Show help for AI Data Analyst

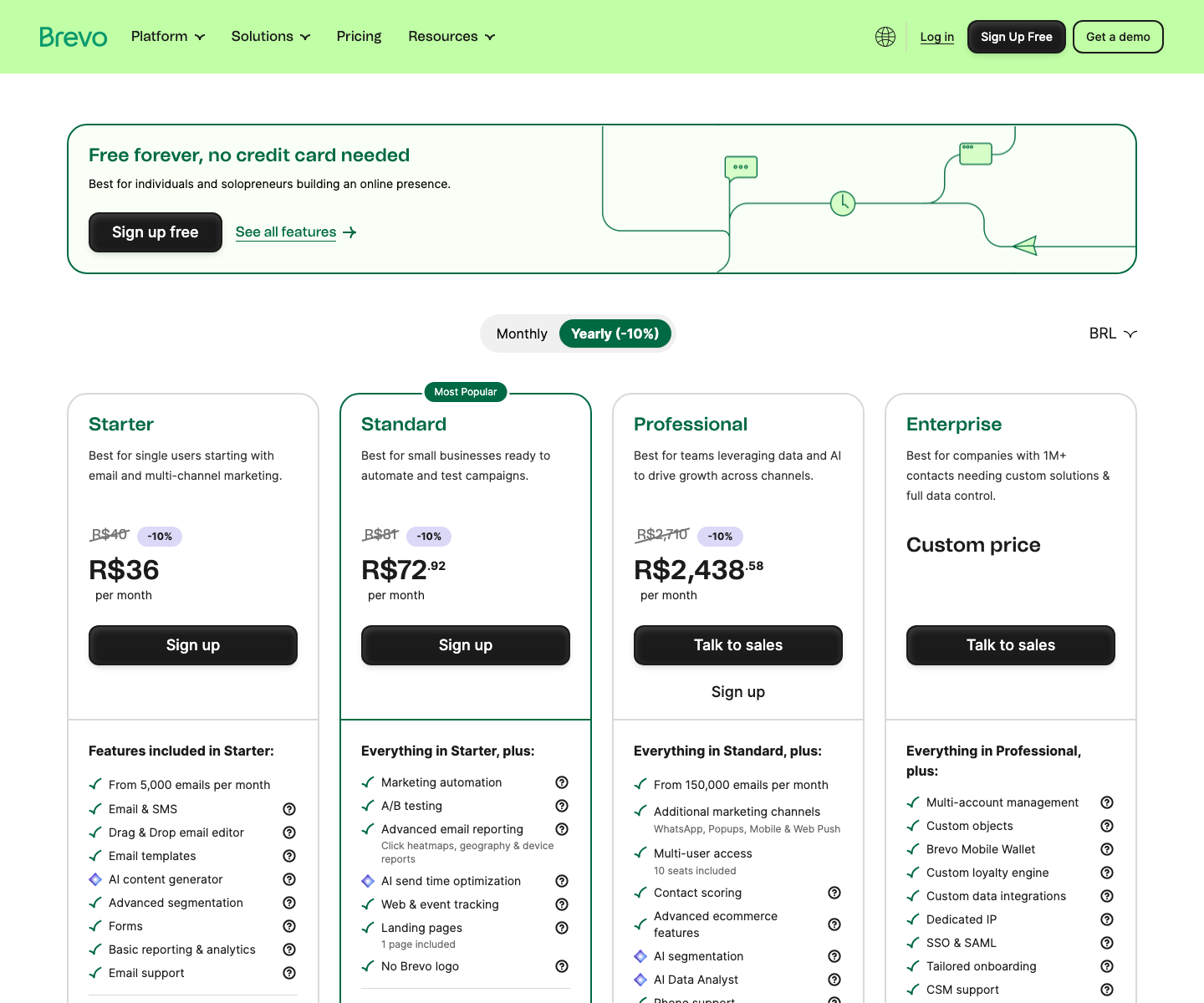point(834,980)
